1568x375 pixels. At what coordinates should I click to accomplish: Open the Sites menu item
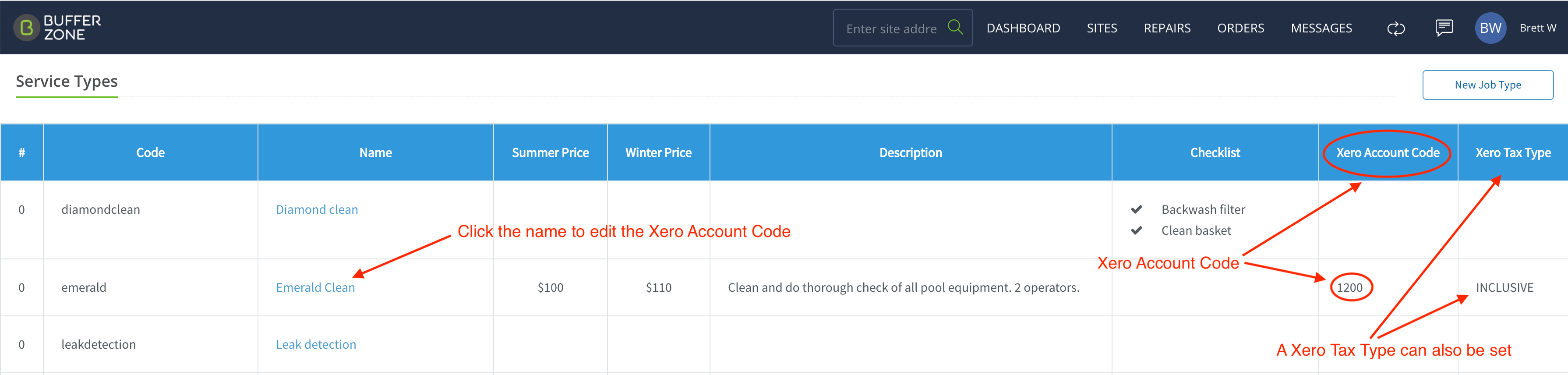tap(1102, 28)
